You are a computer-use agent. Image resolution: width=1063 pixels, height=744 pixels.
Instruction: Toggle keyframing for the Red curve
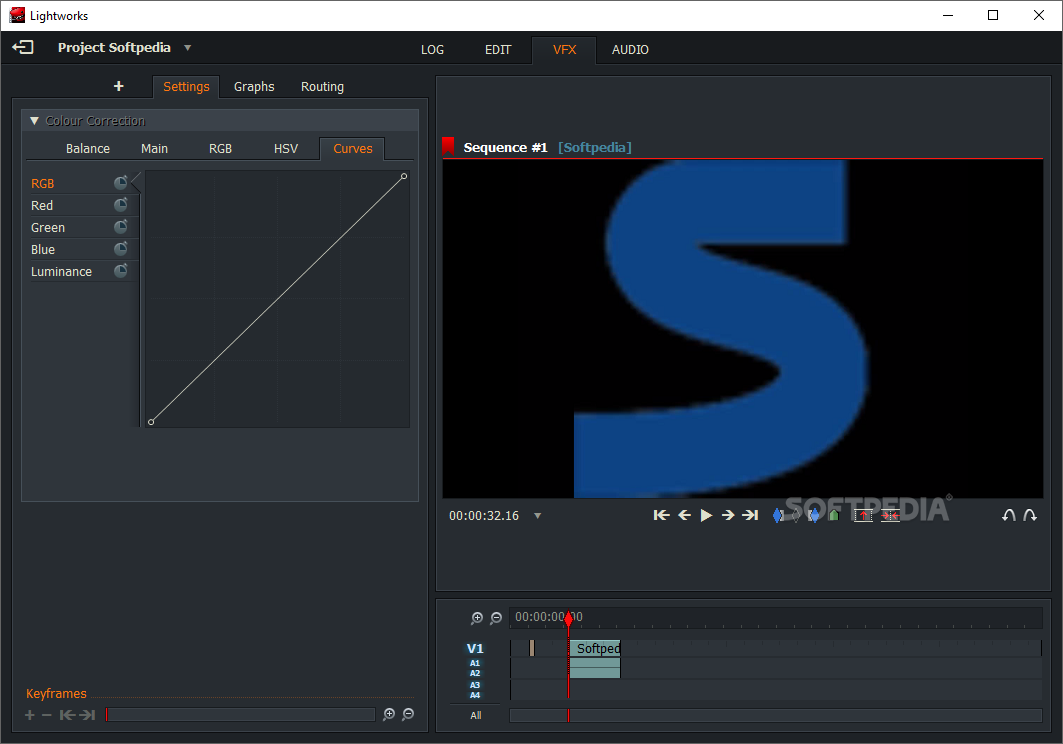click(x=121, y=204)
